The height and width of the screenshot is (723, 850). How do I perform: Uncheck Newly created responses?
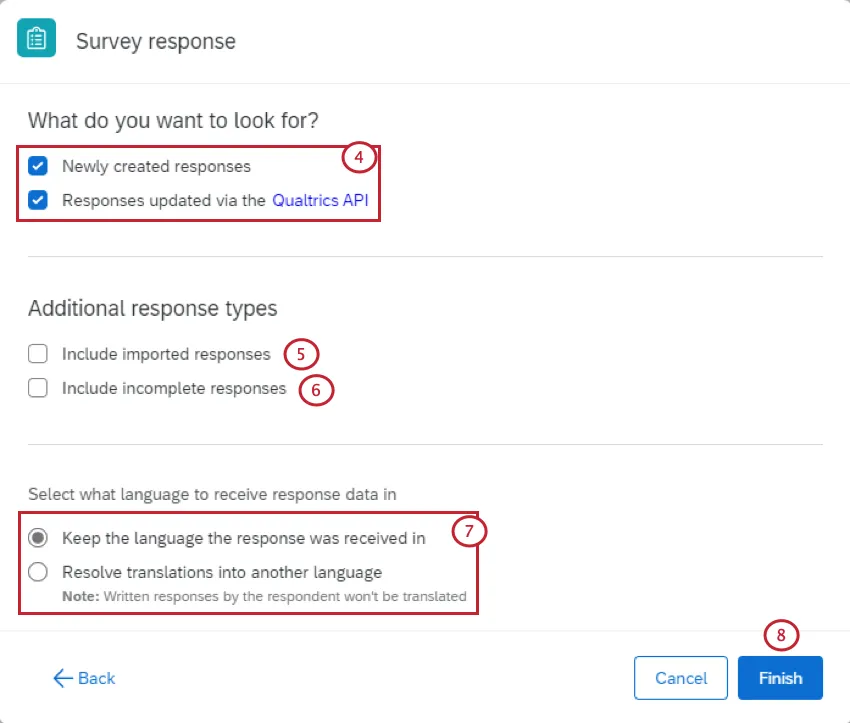[x=38, y=166]
